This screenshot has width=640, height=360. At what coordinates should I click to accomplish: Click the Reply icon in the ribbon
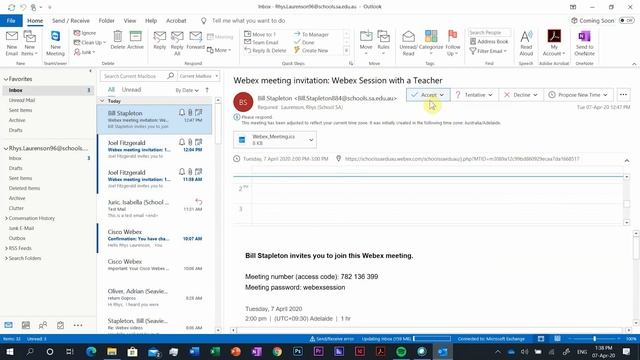click(160, 40)
